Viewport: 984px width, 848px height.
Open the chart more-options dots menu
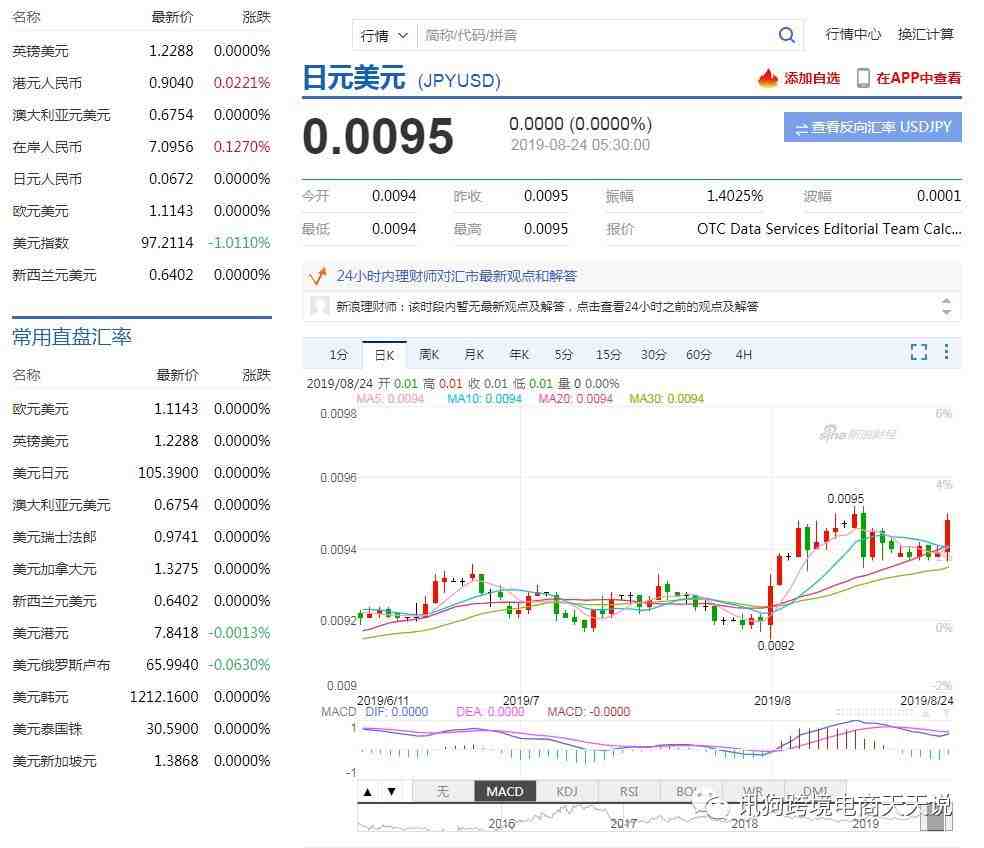(x=946, y=352)
